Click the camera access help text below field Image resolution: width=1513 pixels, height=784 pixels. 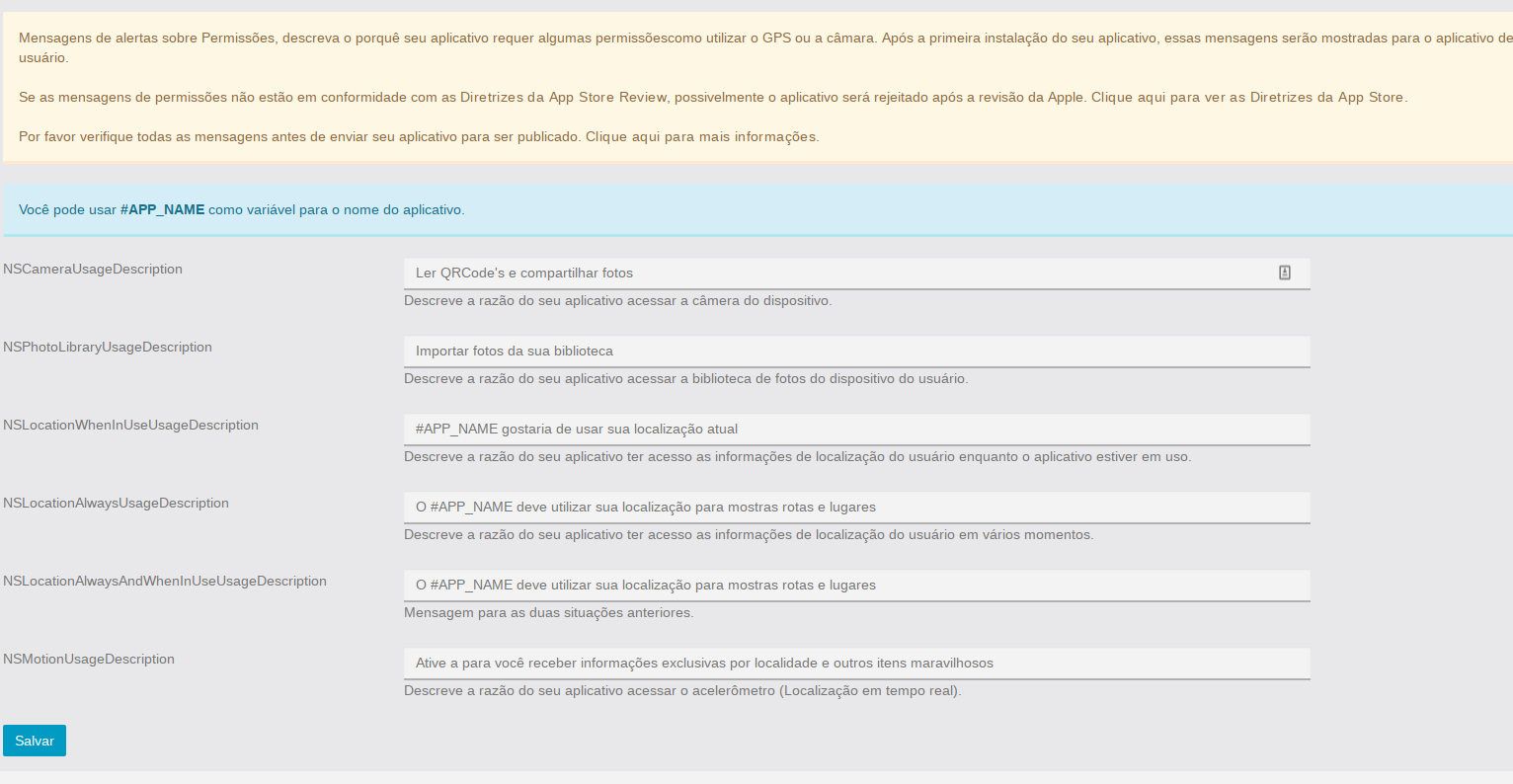(x=617, y=300)
